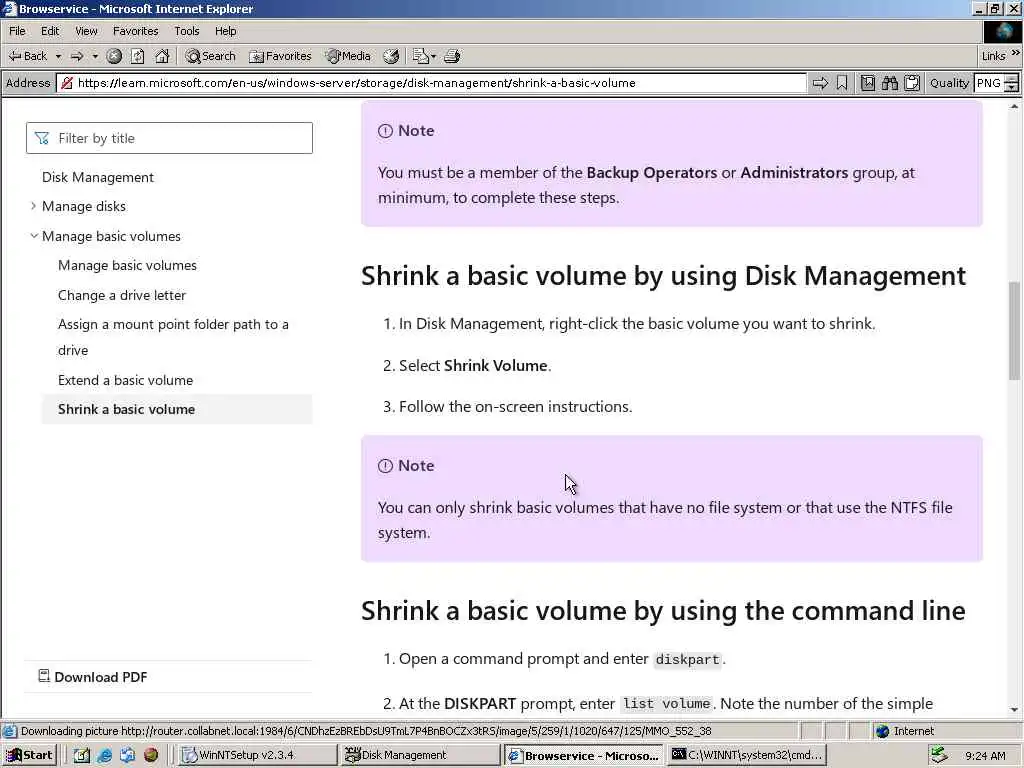Image resolution: width=1024 pixels, height=768 pixels.
Task: Click the Mail icon in toolbar
Action: click(421, 56)
